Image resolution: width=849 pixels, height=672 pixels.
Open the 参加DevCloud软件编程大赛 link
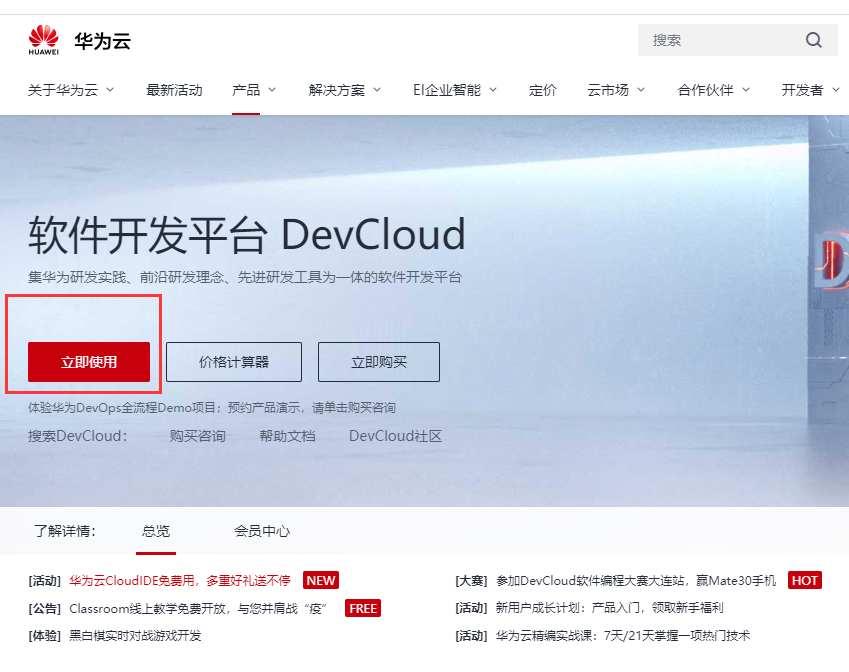click(636, 580)
